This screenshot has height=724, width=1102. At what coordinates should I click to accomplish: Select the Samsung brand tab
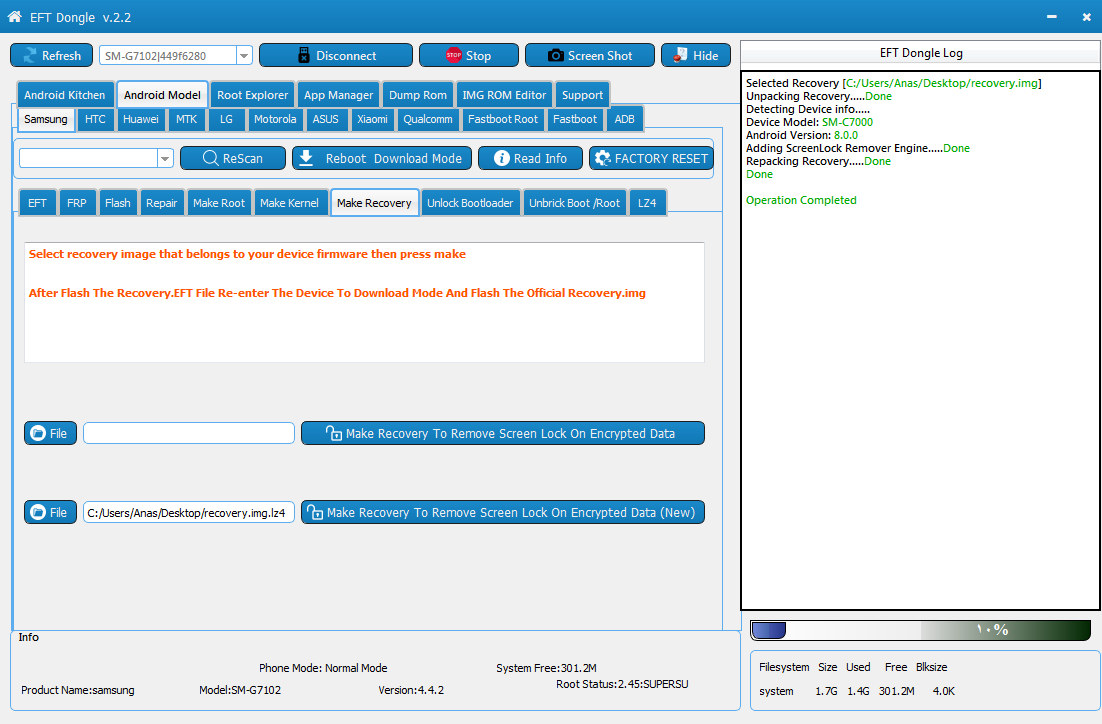coord(46,119)
